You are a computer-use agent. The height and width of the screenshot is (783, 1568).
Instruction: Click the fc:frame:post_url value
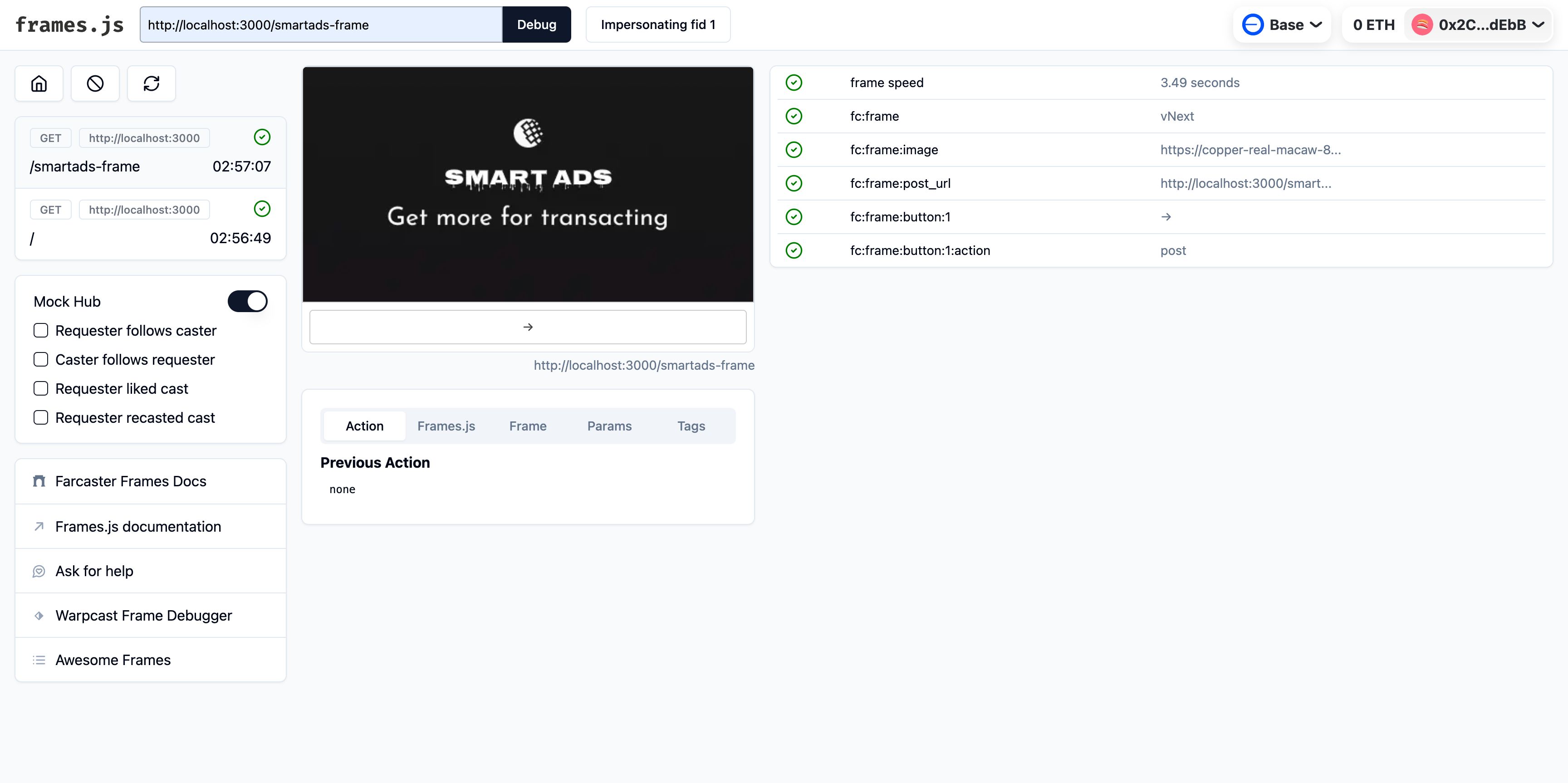click(x=1245, y=183)
